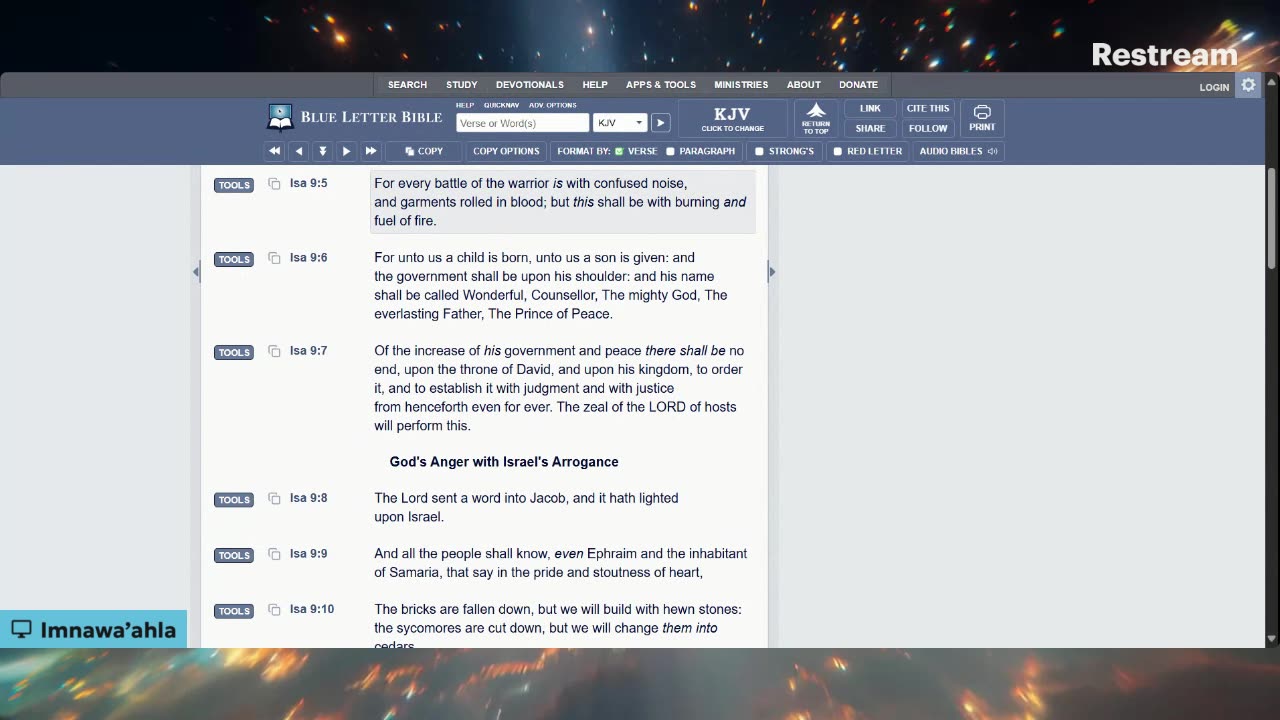Click the Share button
Screen dimensions: 1280x720
coord(870,128)
